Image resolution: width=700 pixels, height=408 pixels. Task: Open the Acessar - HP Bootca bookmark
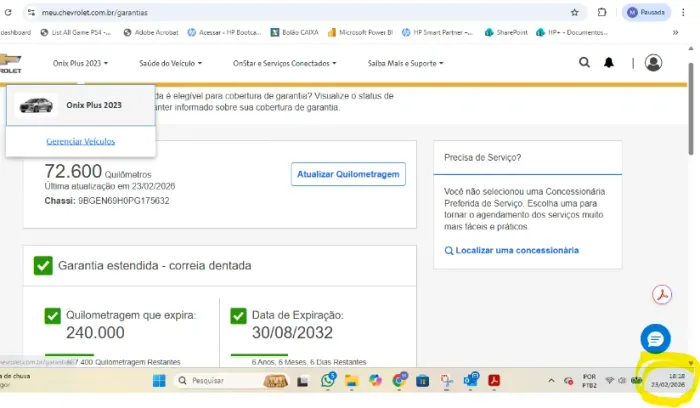coord(224,32)
